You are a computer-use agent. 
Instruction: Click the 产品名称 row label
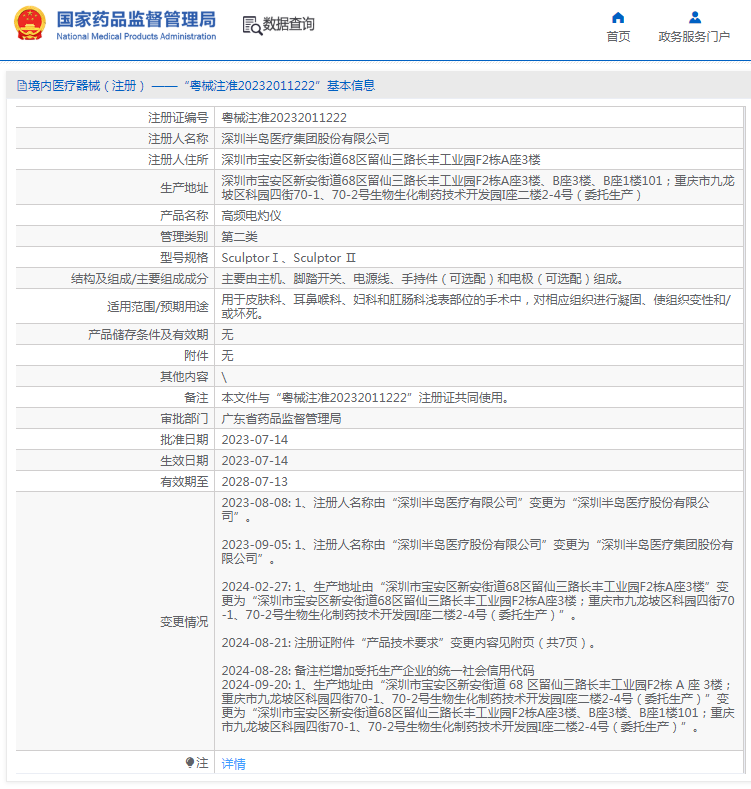pyautogui.click(x=184, y=216)
